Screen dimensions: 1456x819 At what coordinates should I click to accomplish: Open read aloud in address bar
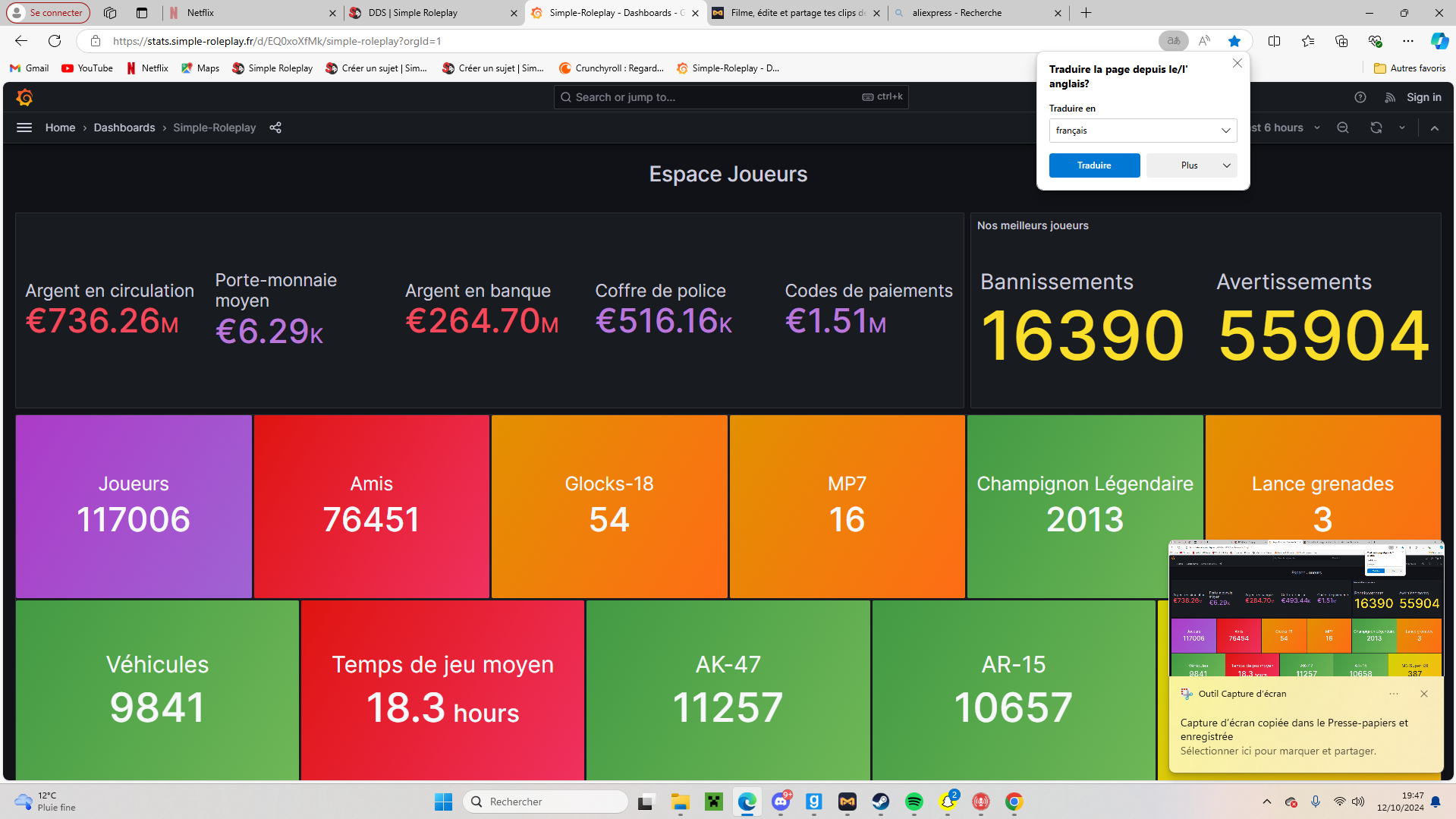tap(1204, 41)
